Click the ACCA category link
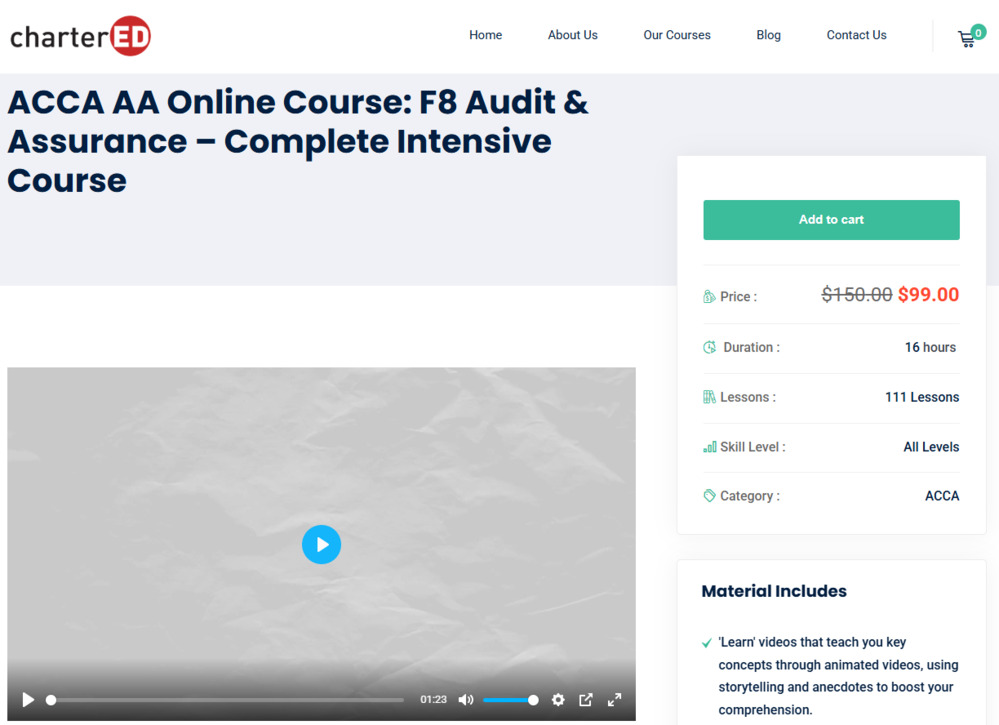This screenshot has width=999, height=725. (942, 496)
